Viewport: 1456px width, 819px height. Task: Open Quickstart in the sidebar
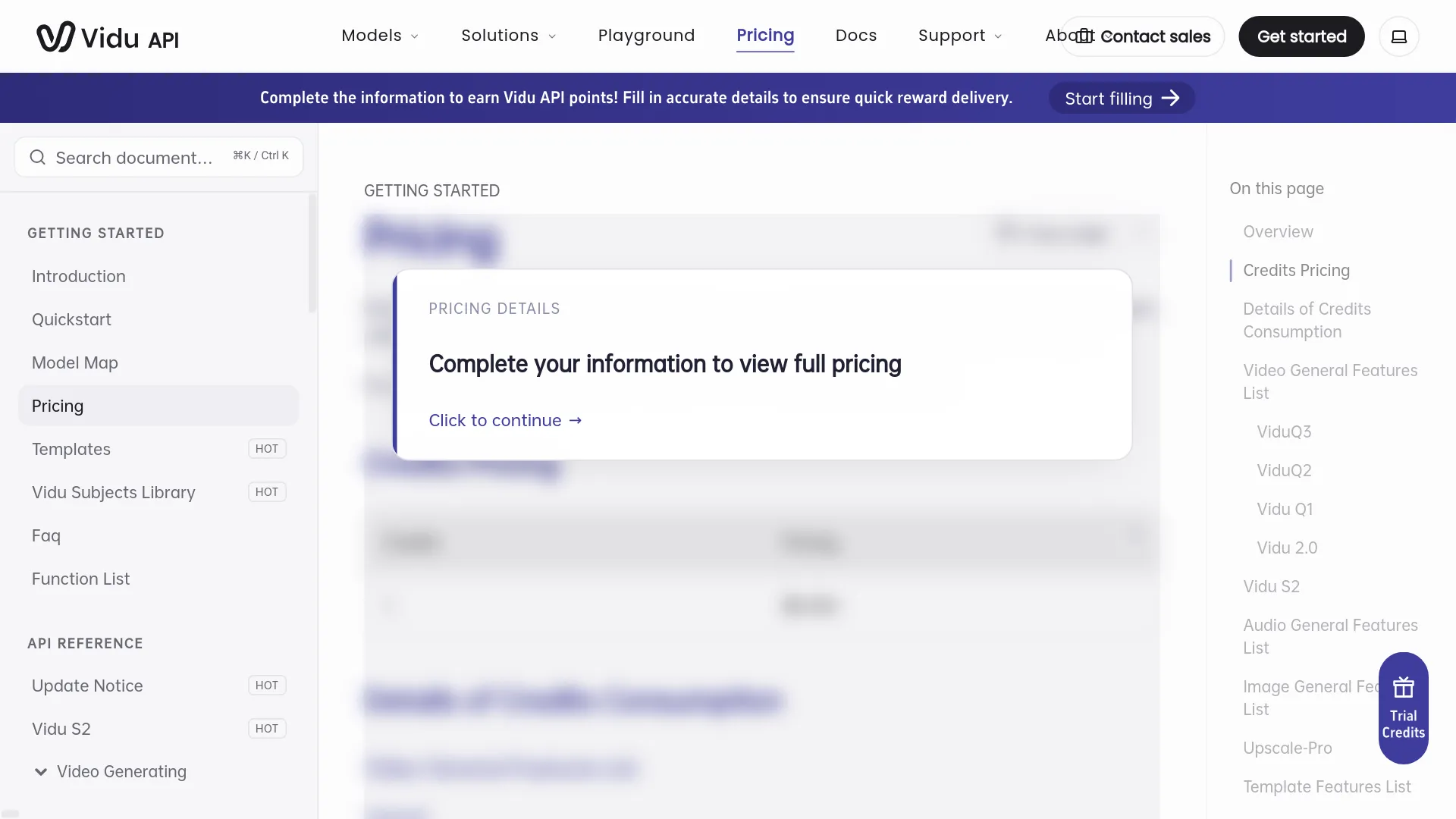(x=71, y=320)
